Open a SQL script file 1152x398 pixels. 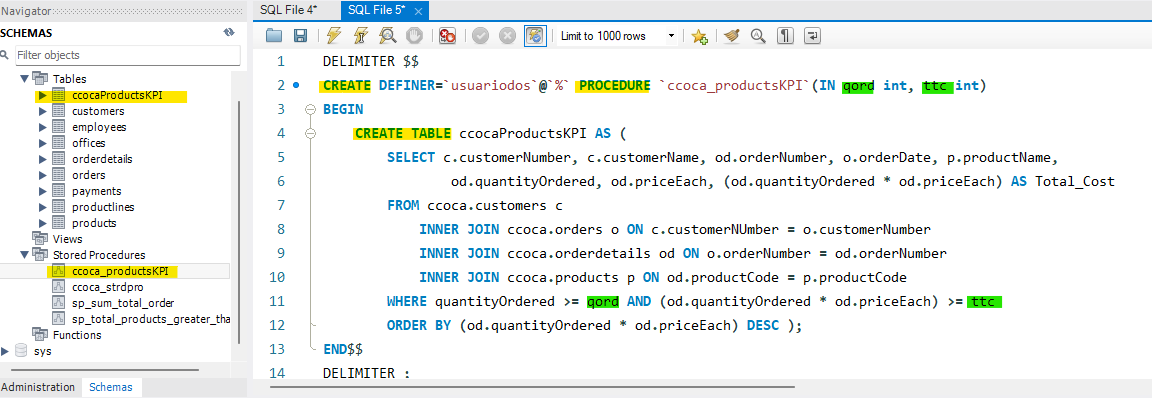[x=273, y=35]
